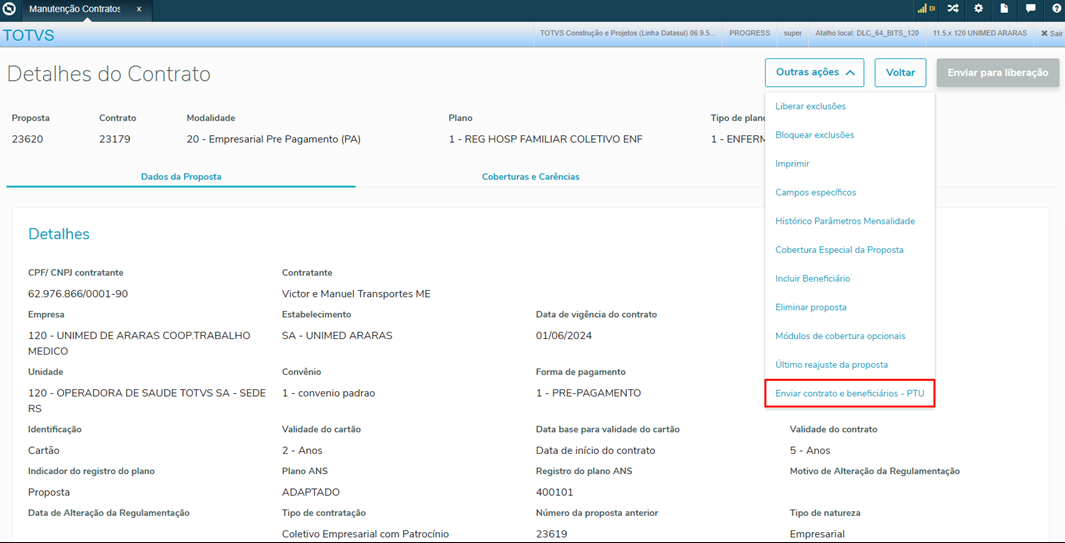Screen dimensions: 1065x543
Task: Switch to Coberturas e Carências tab
Action: click(x=530, y=177)
